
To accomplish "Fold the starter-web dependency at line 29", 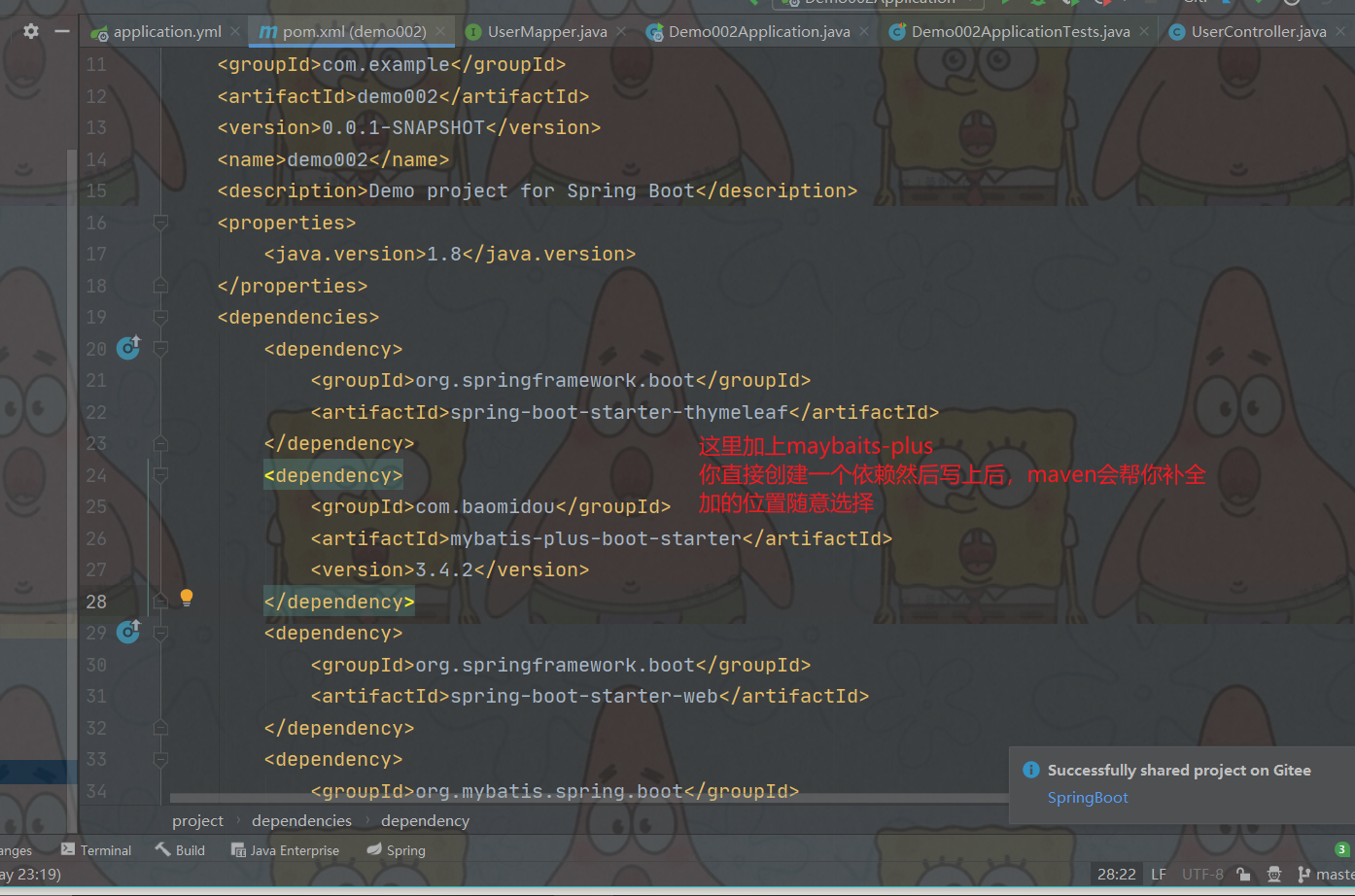I will [161, 633].
